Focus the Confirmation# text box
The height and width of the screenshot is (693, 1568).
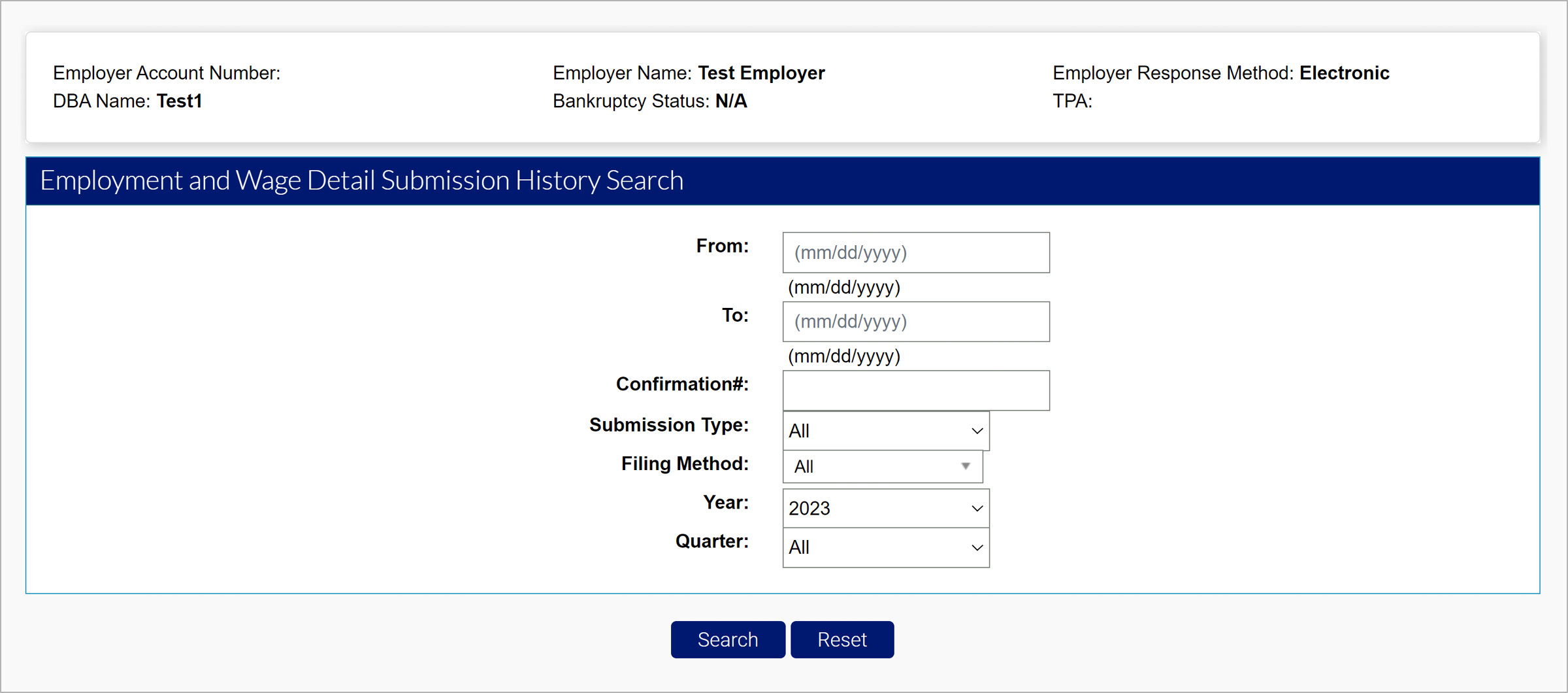(x=915, y=390)
